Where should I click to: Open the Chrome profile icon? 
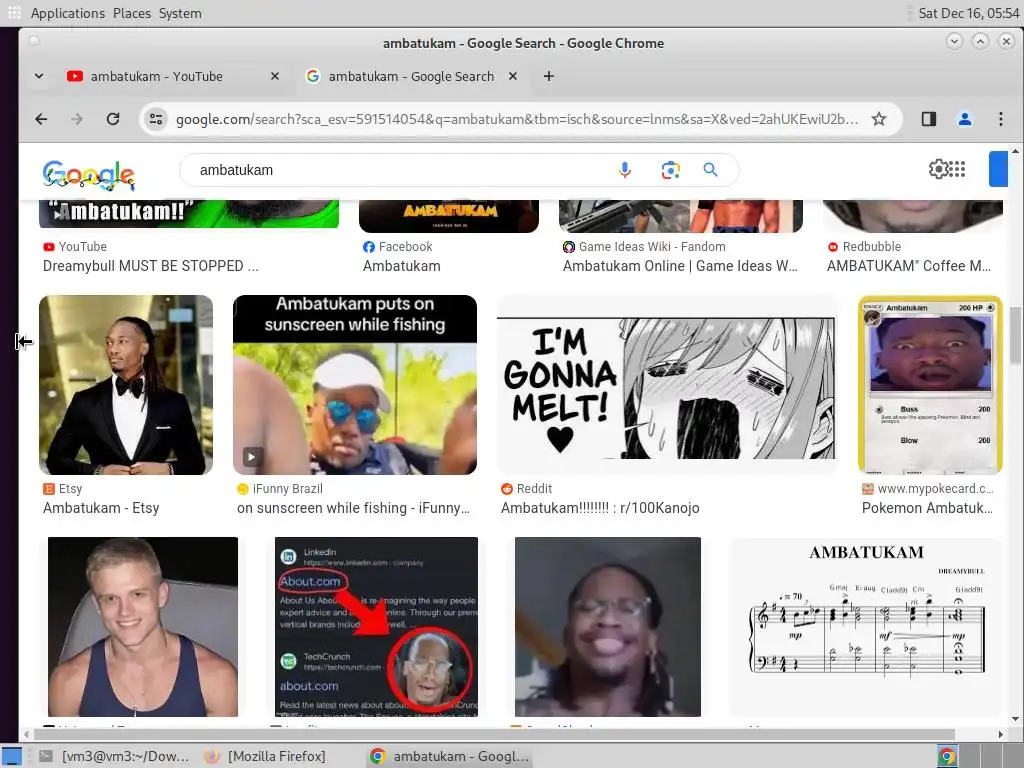click(x=965, y=119)
